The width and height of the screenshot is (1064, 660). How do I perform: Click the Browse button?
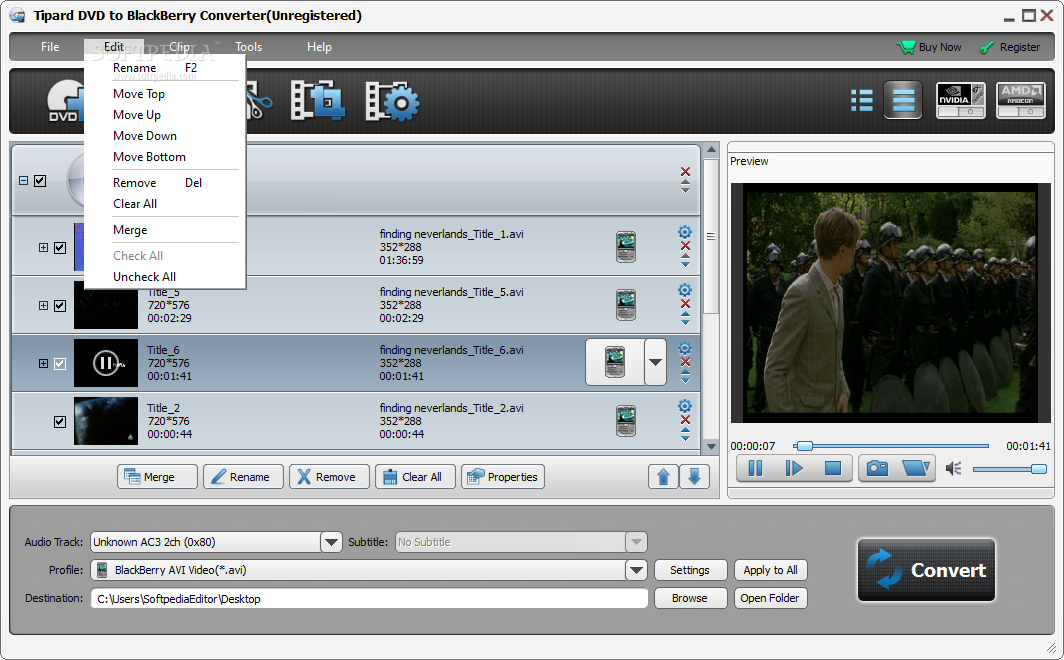690,598
